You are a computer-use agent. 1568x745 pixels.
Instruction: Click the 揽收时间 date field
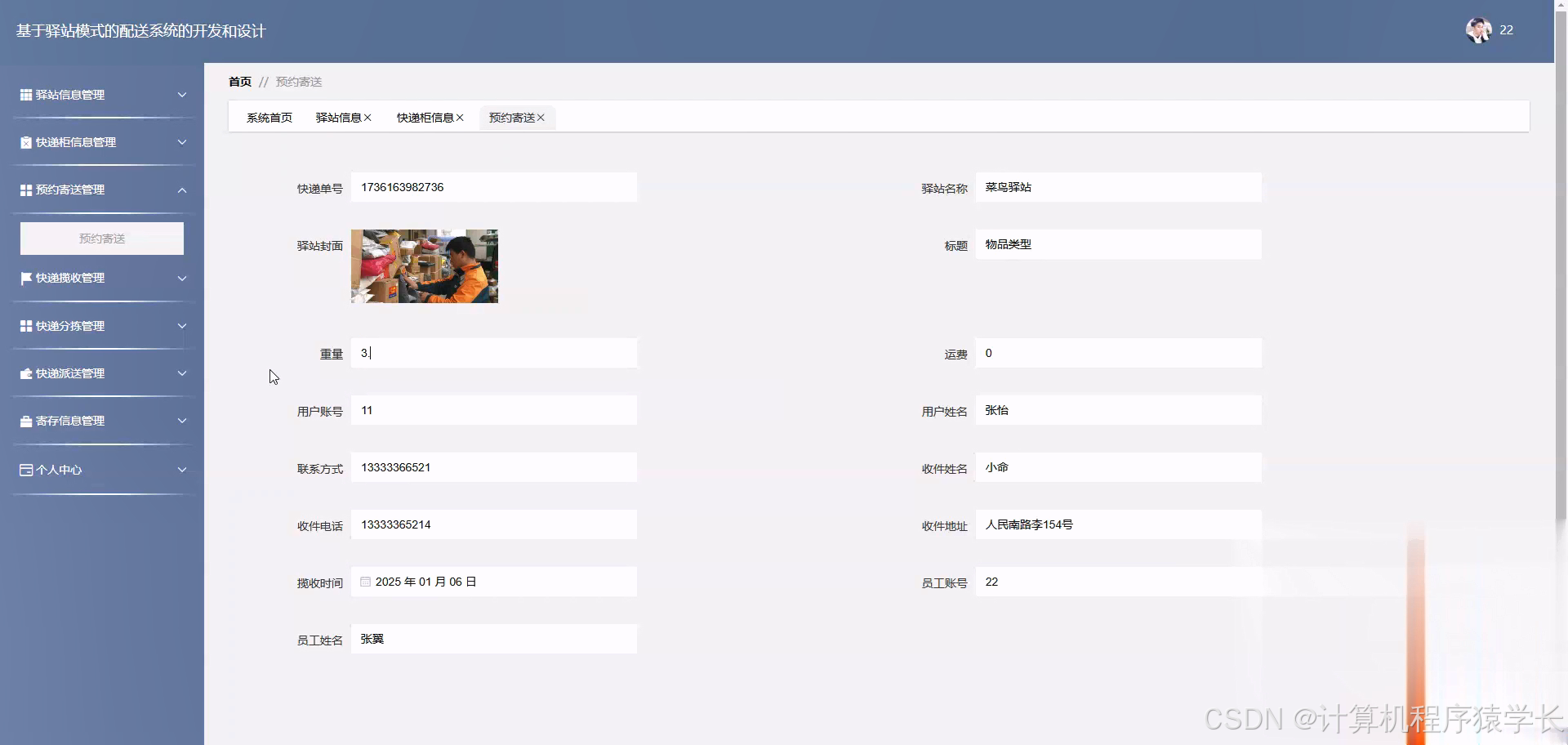(x=494, y=582)
